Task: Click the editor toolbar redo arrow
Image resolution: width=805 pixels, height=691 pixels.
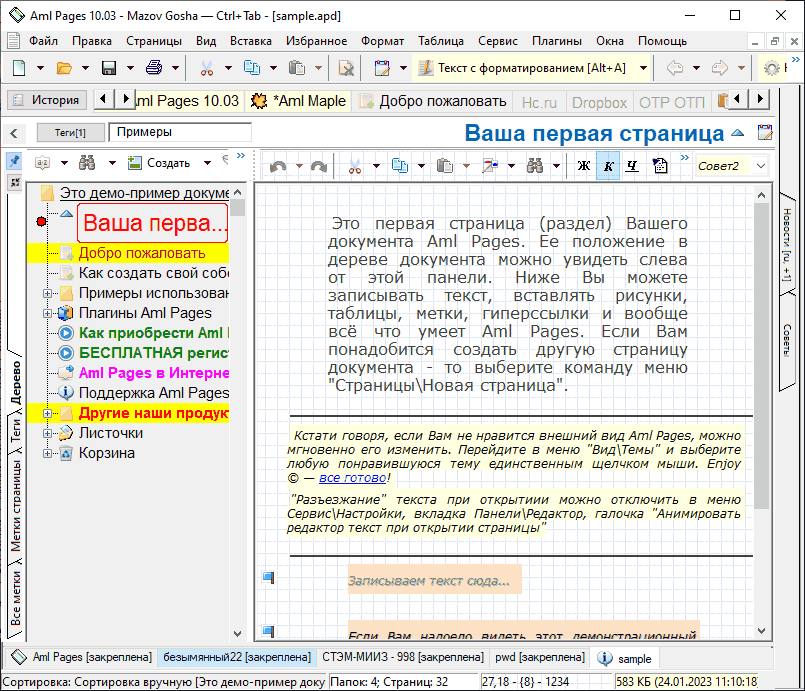Action: pos(319,166)
